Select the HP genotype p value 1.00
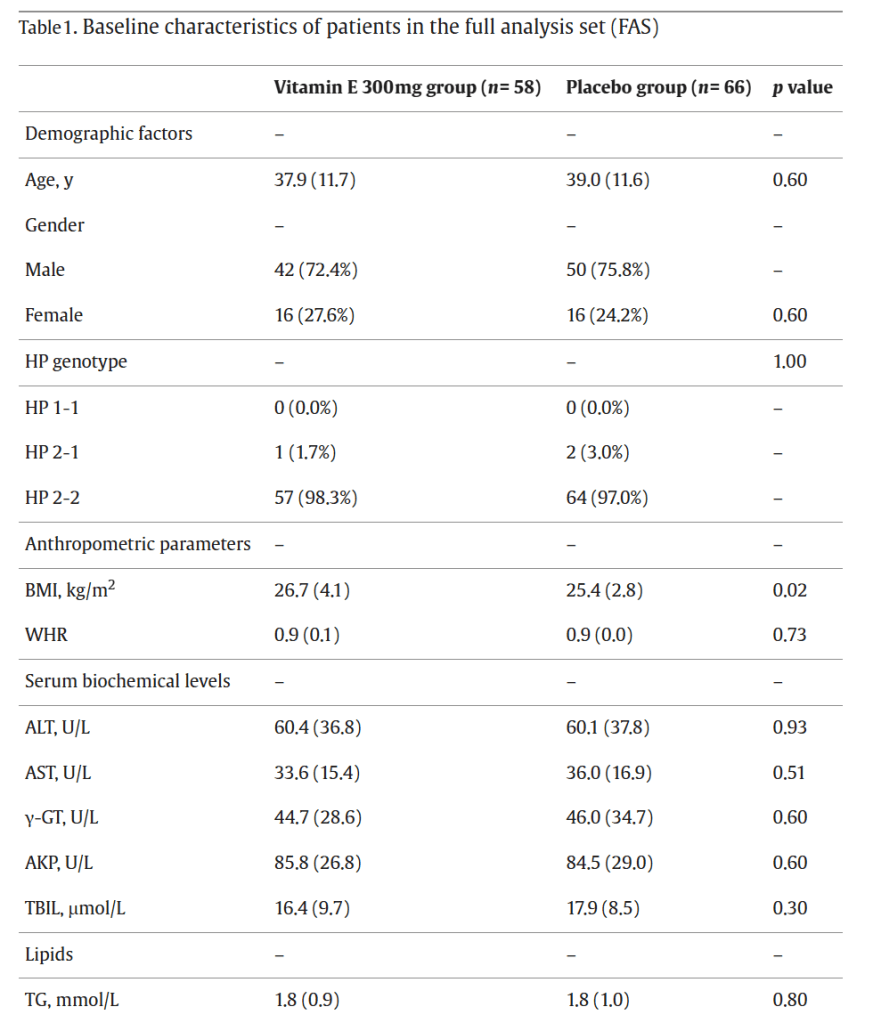Viewport: 873px width, 1023px height. click(790, 362)
